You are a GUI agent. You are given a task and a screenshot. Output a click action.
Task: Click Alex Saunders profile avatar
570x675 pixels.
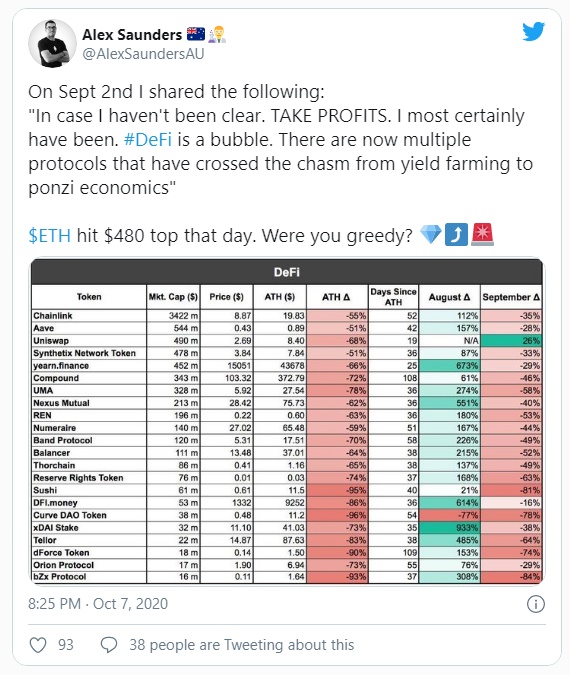[52, 43]
